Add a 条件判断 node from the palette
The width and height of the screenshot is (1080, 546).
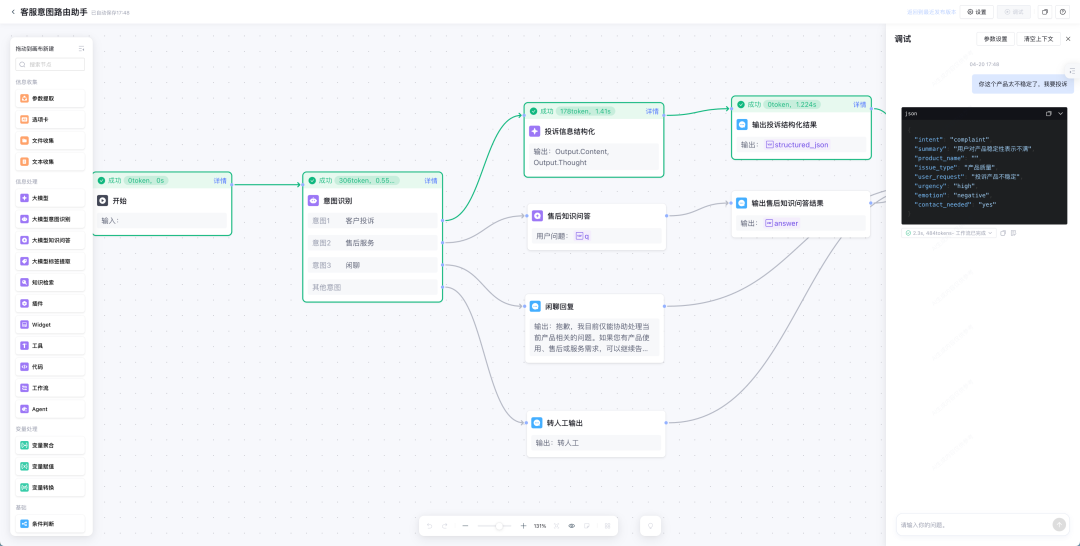coord(50,523)
